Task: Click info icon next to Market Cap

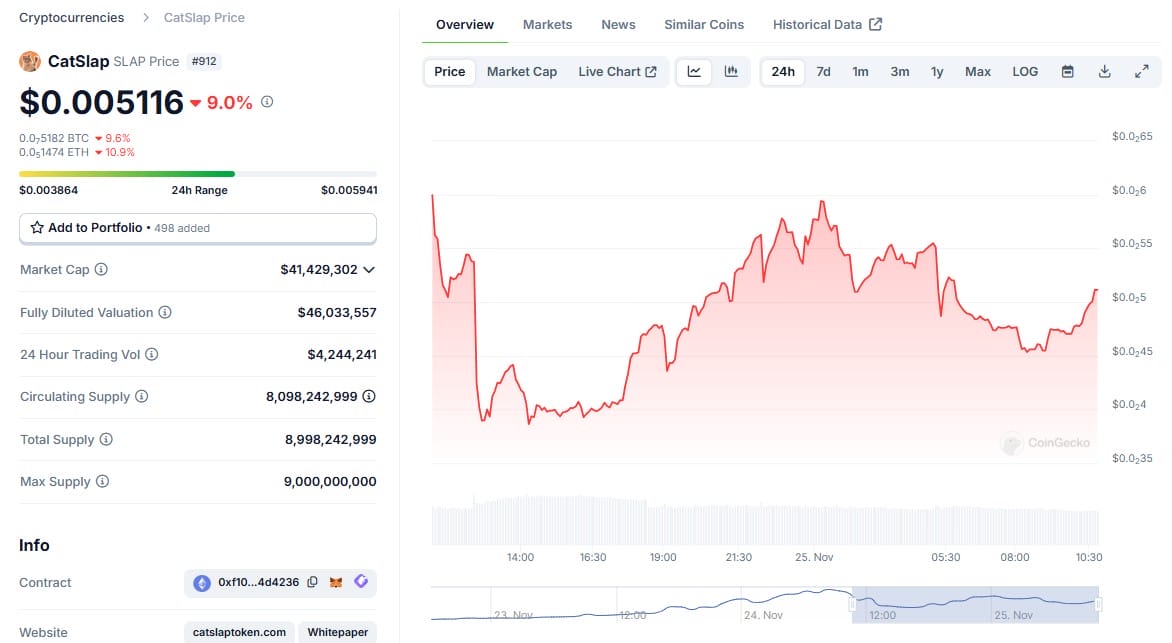Action: tap(101, 270)
